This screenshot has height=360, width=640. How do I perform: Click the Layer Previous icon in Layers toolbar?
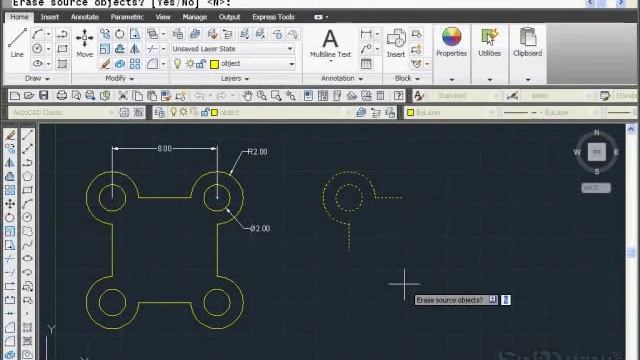(x=376, y=112)
